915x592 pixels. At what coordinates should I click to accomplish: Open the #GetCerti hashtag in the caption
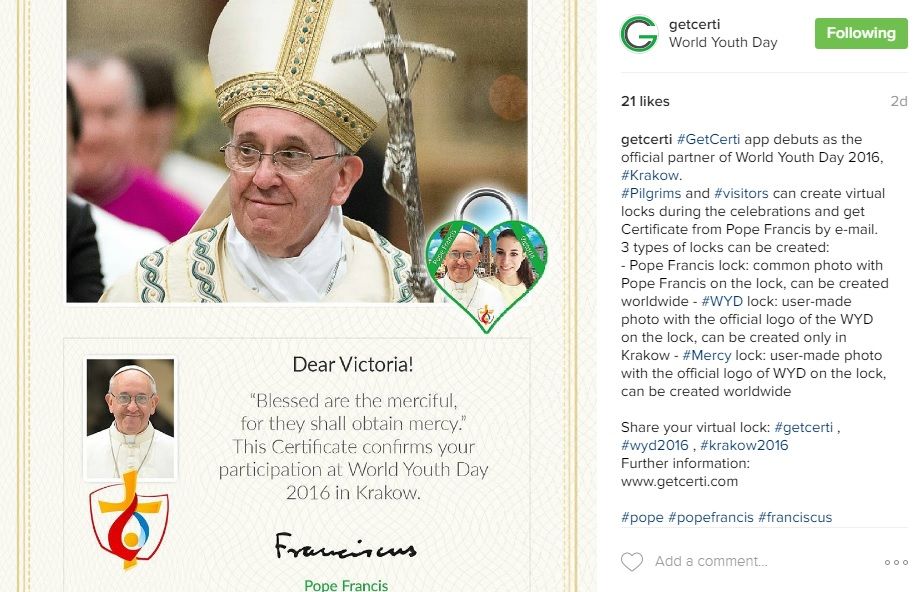(x=708, y=140)
